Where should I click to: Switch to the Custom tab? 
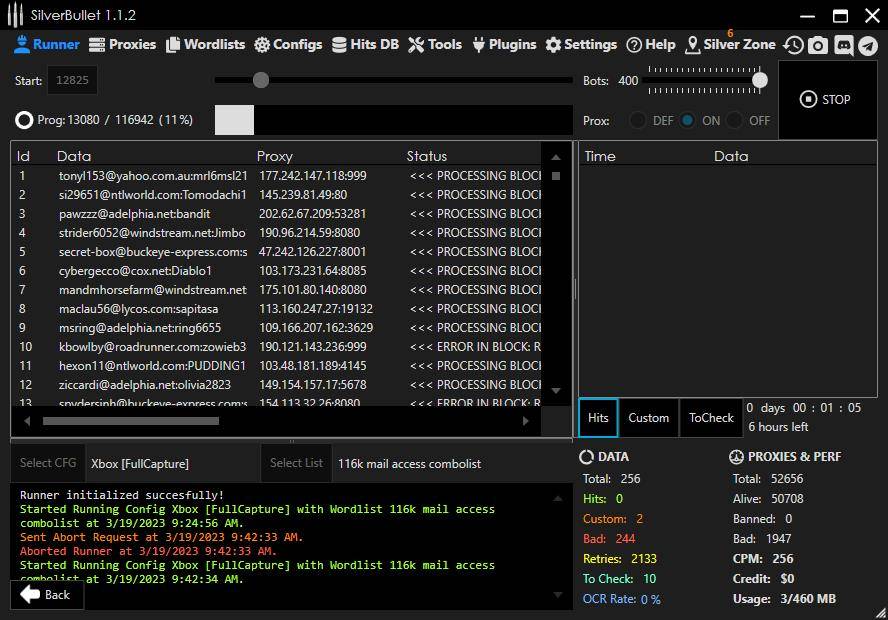pyautogui.click(x=648, y=418)
